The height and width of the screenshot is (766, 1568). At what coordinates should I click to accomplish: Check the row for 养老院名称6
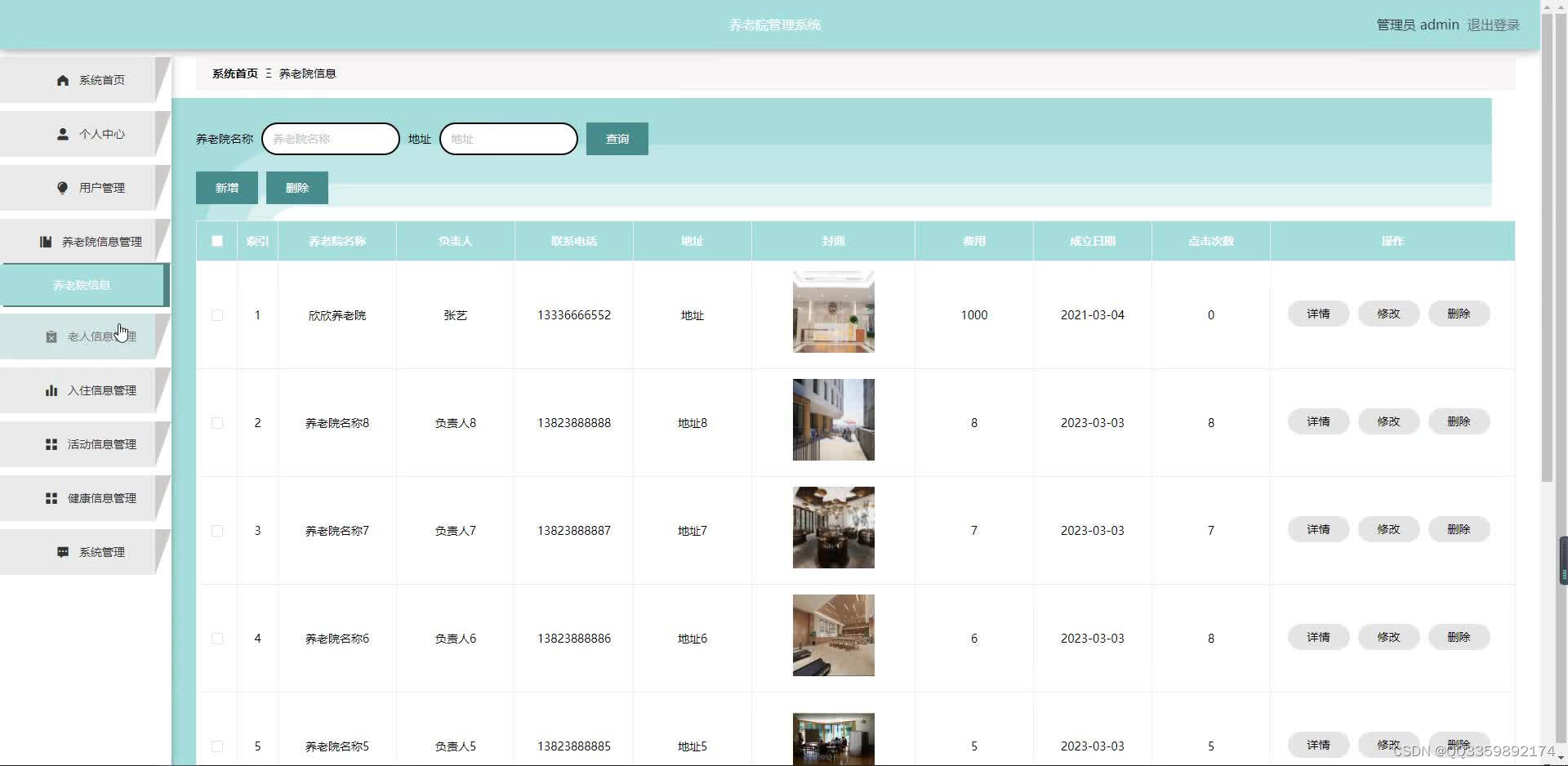coord(217,639)
